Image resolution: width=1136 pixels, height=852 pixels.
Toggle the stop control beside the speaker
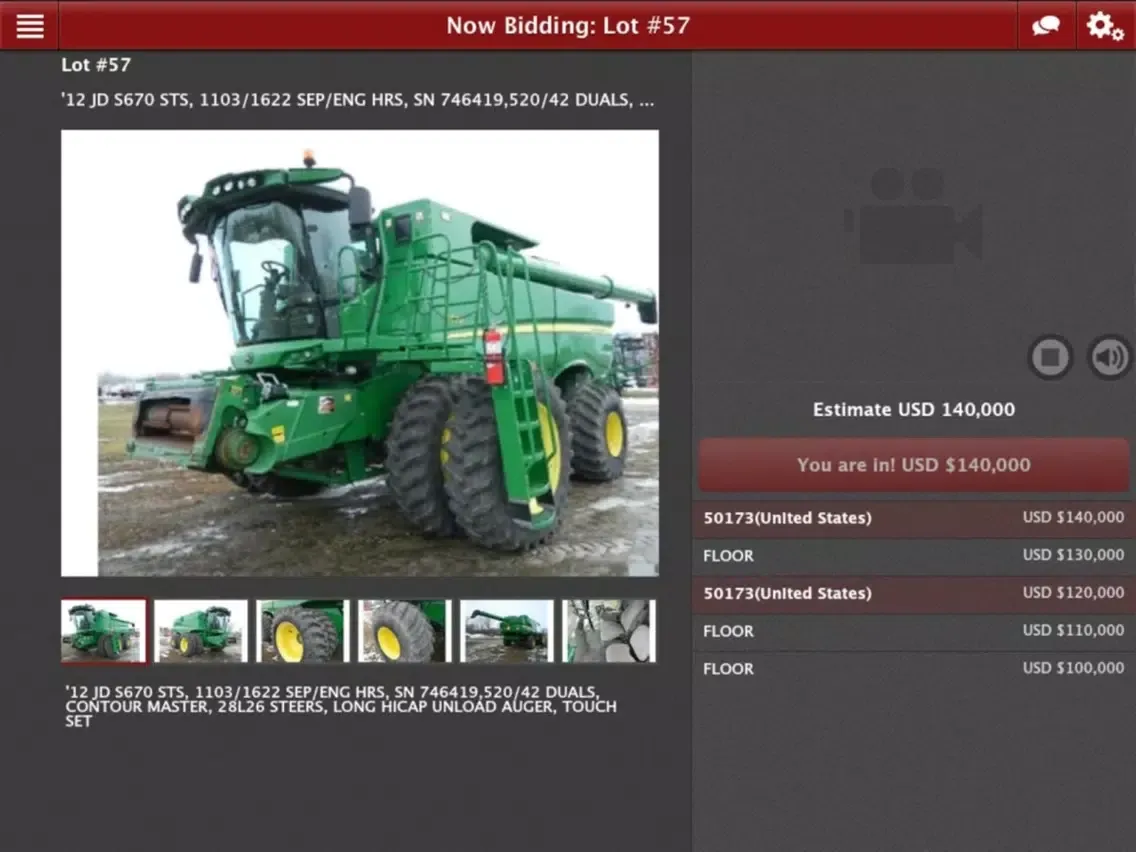tap(1051, 357)
